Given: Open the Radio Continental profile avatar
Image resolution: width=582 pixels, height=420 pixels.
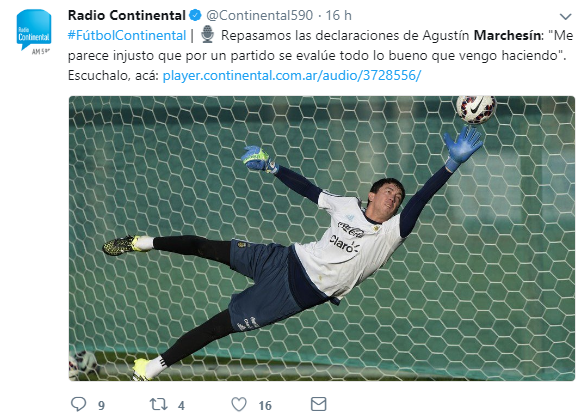Looking at the screenshot, I should [34, 32].
